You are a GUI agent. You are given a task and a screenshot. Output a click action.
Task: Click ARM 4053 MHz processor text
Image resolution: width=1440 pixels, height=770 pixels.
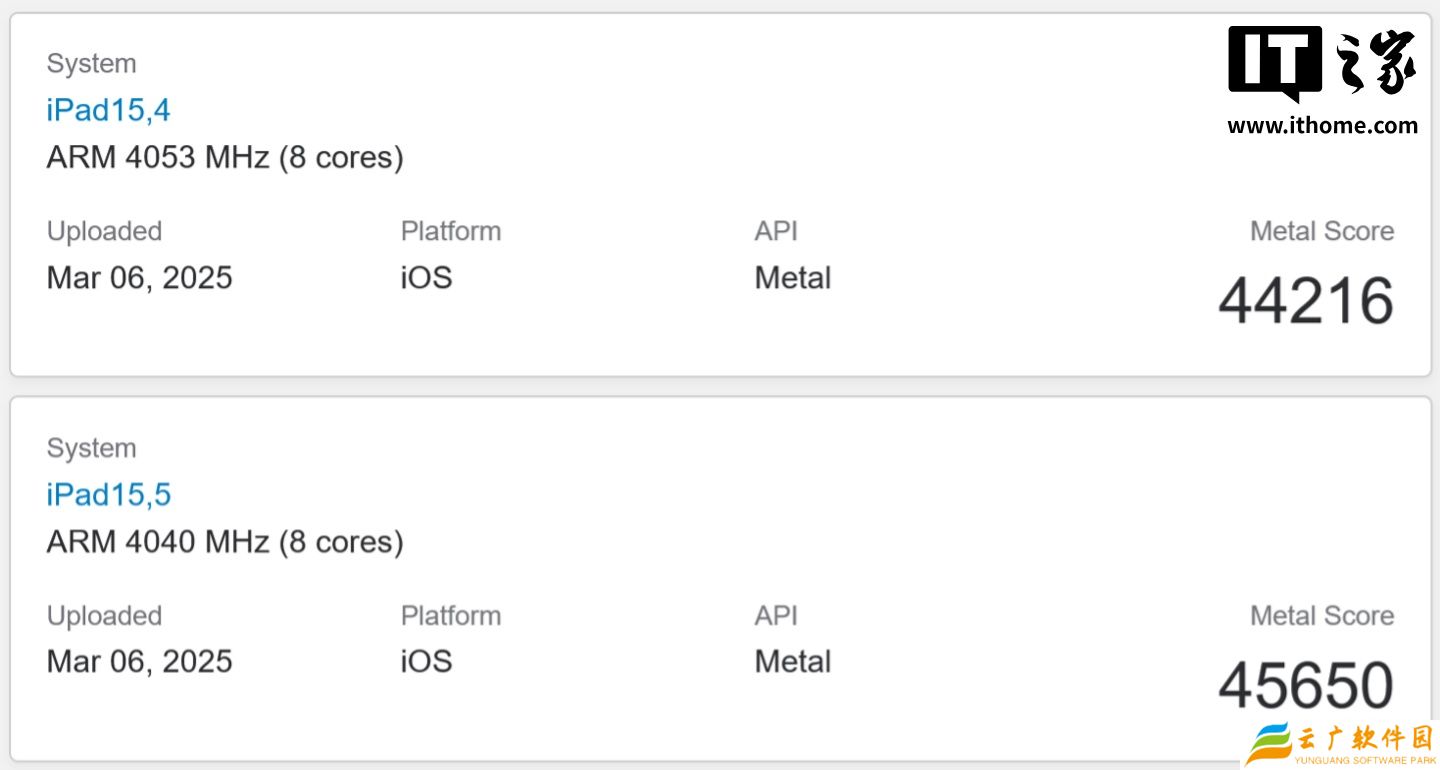pos(225,158)
